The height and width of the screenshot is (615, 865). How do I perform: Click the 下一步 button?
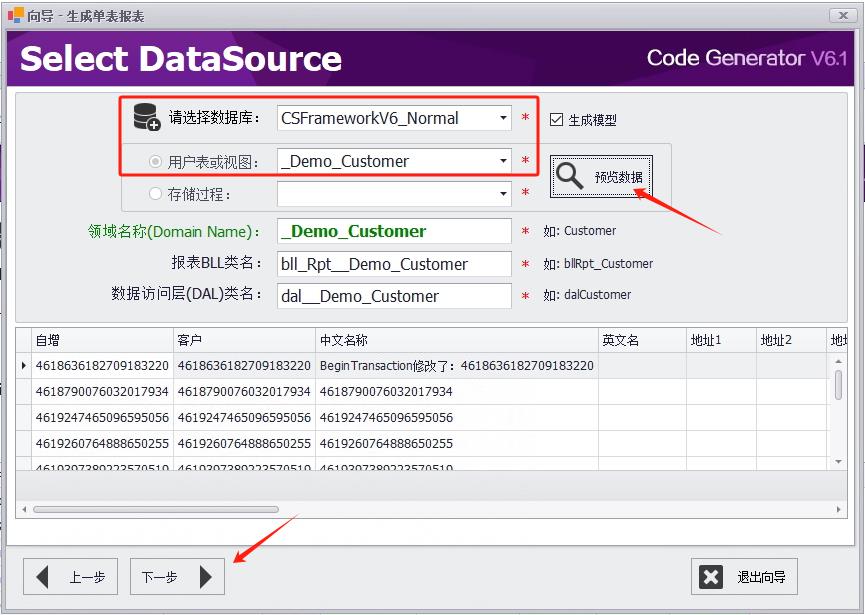click(177, 576)
